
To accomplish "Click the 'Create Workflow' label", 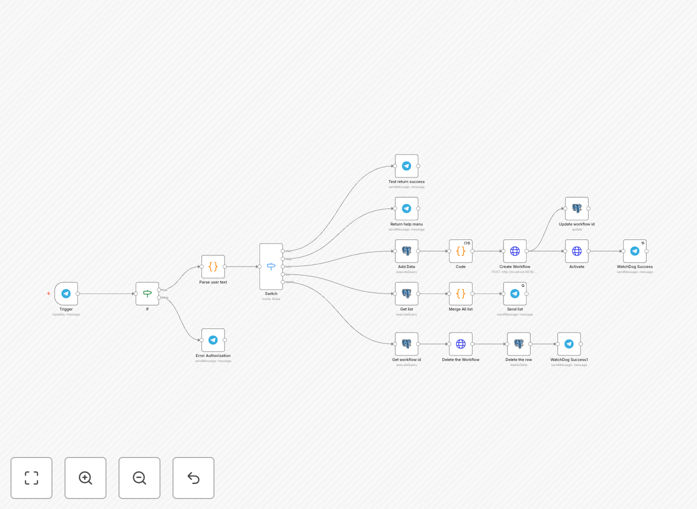I will pyautogui.click(x=515, y=267).
